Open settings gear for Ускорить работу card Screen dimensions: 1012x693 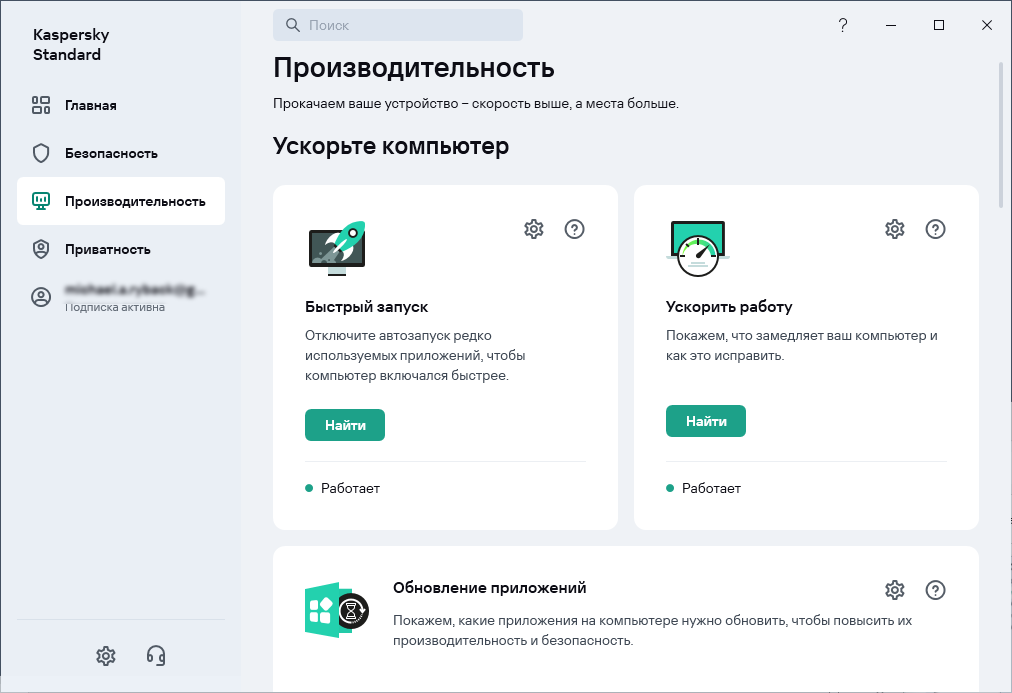(895, 229)
